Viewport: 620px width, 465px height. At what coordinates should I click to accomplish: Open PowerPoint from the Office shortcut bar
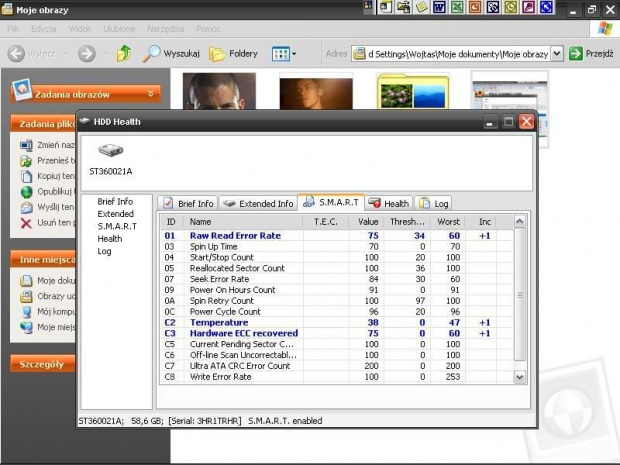tap(474, 7)
